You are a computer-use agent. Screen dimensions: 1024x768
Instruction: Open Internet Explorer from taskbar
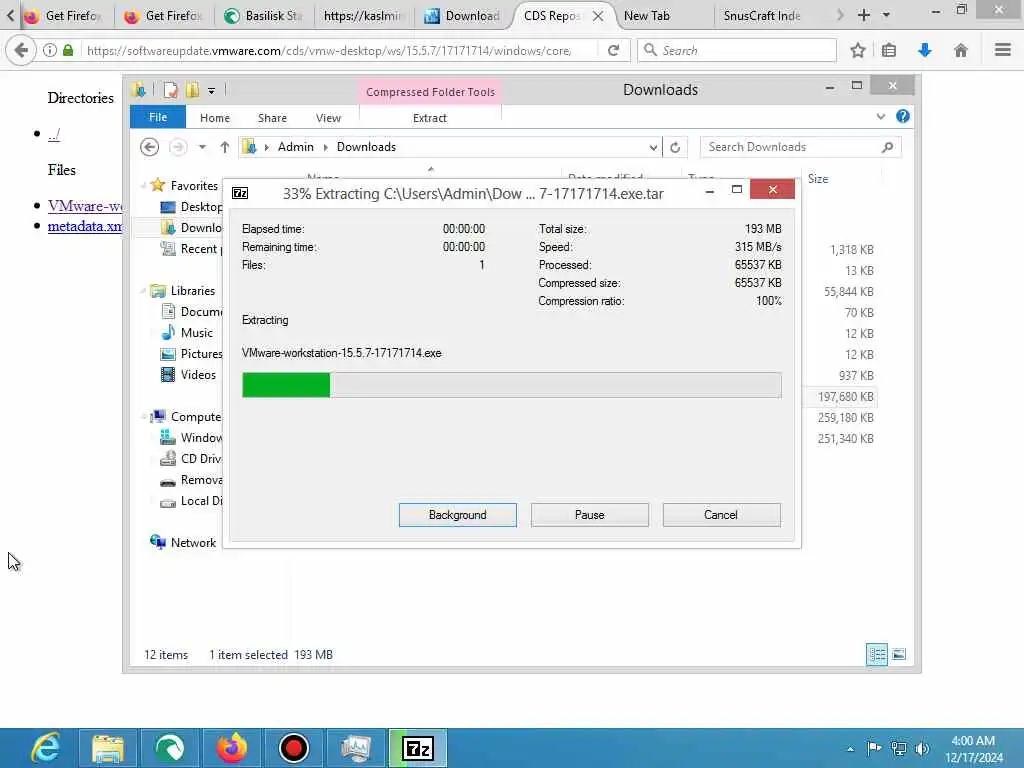point(46,748)
